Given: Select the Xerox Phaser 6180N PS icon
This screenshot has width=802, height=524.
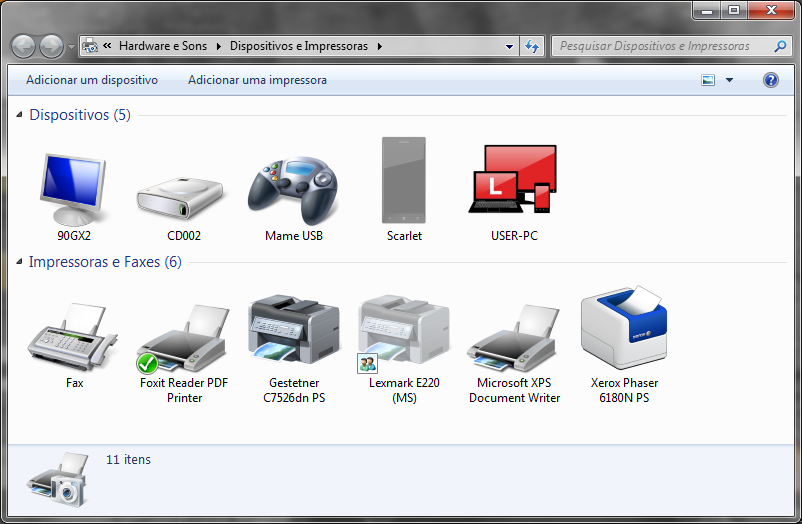Looking at the screenshot, I should point(624,328).
